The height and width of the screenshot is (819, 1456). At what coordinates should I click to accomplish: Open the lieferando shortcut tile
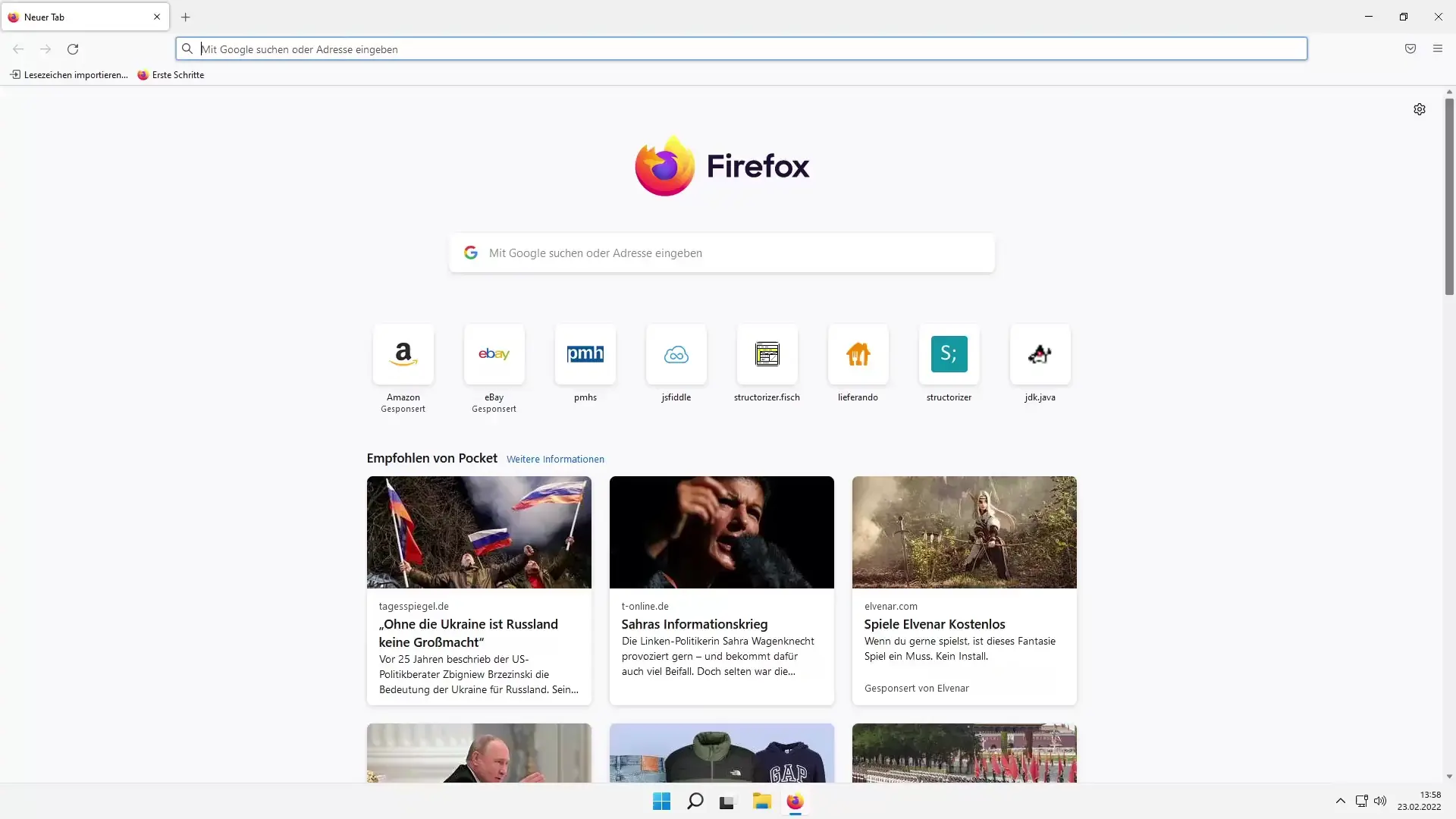858,355
